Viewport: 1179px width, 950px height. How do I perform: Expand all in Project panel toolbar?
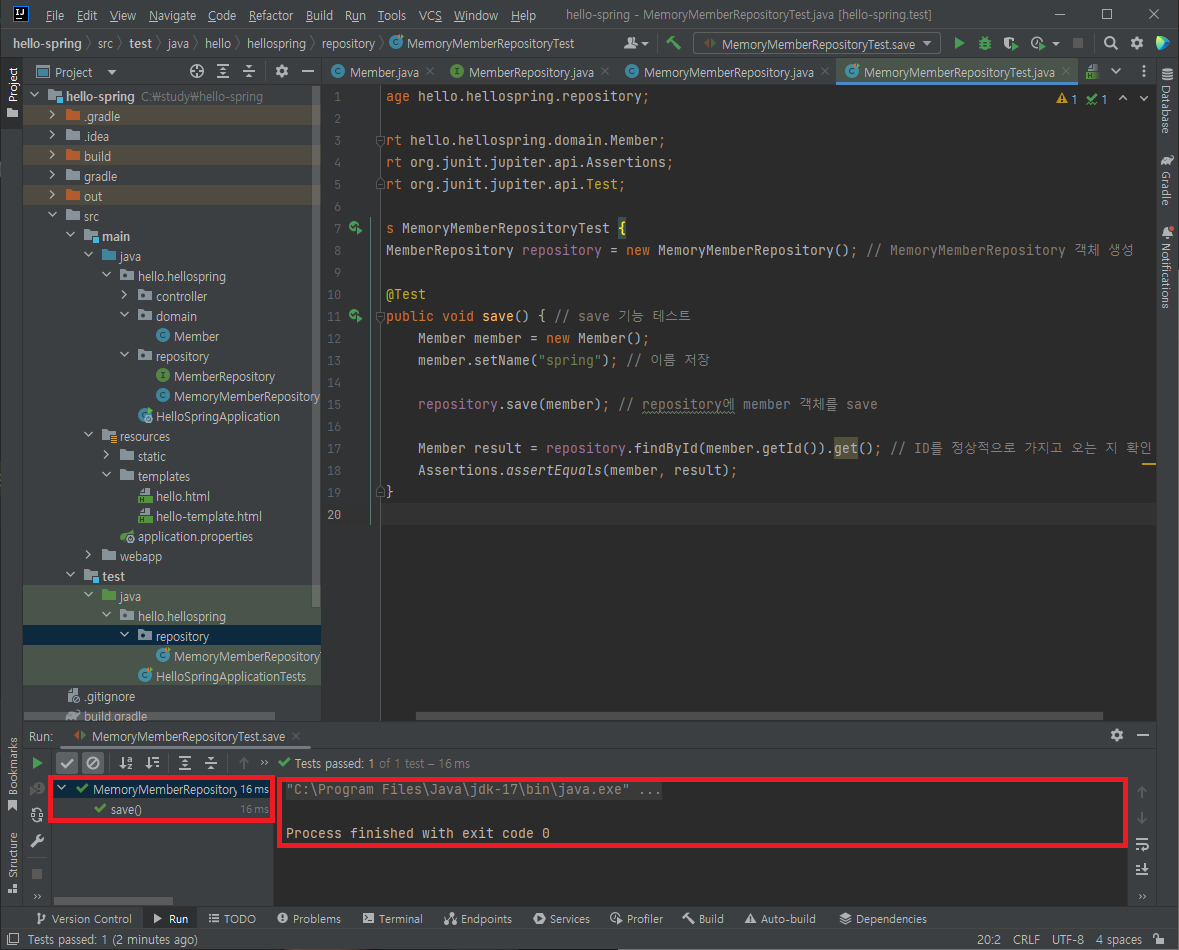tap(223, 71)
